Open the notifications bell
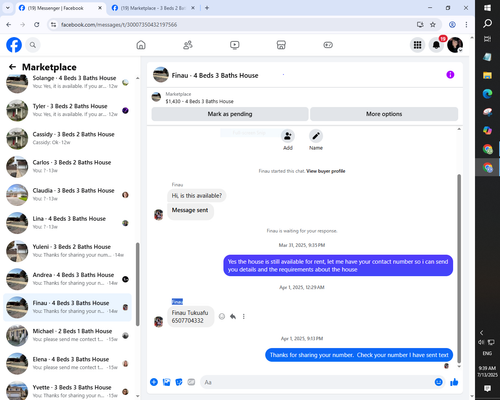Image resolution: width=500 pixels, height=400 pixels. pyautogui.click(x=436, y=45)
